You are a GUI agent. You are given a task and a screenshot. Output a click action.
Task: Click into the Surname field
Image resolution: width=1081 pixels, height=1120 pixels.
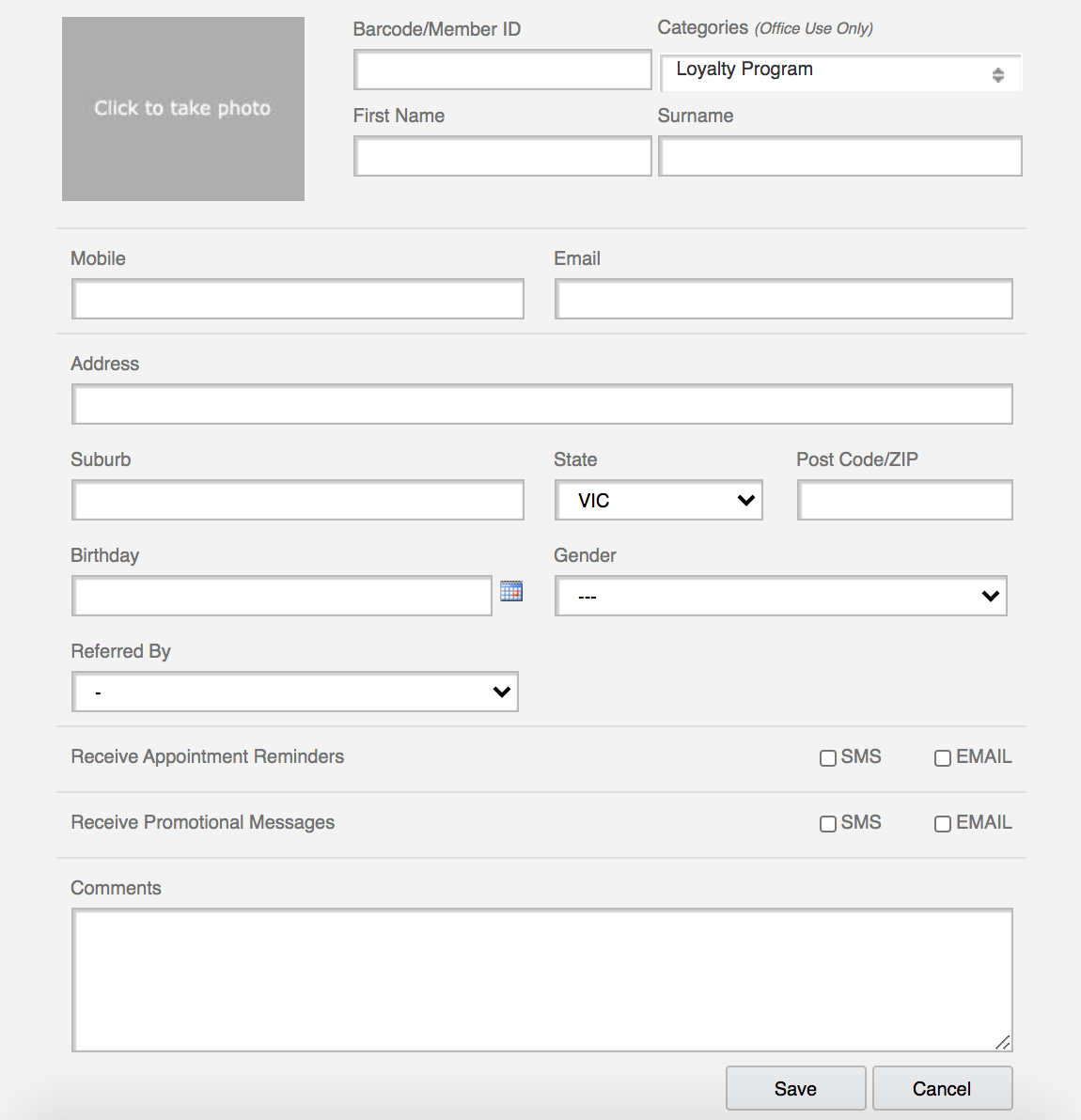[x=840, y=156]
